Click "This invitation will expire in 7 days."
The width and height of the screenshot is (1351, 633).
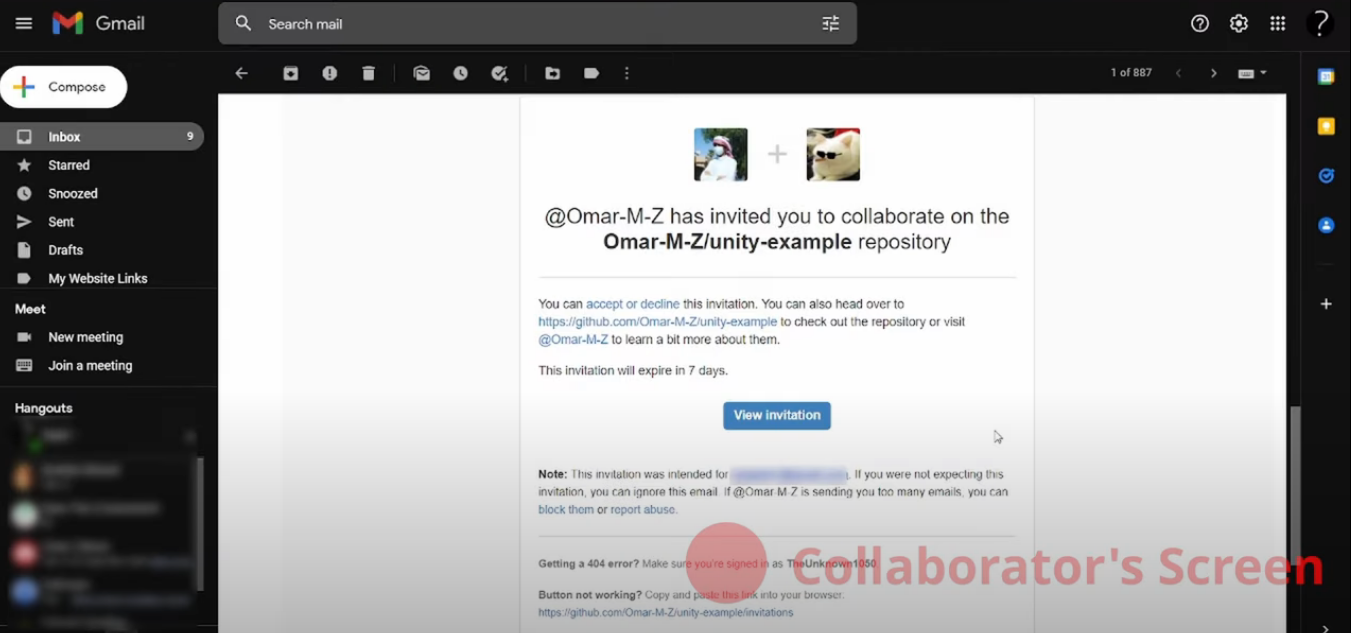point(633,371)
